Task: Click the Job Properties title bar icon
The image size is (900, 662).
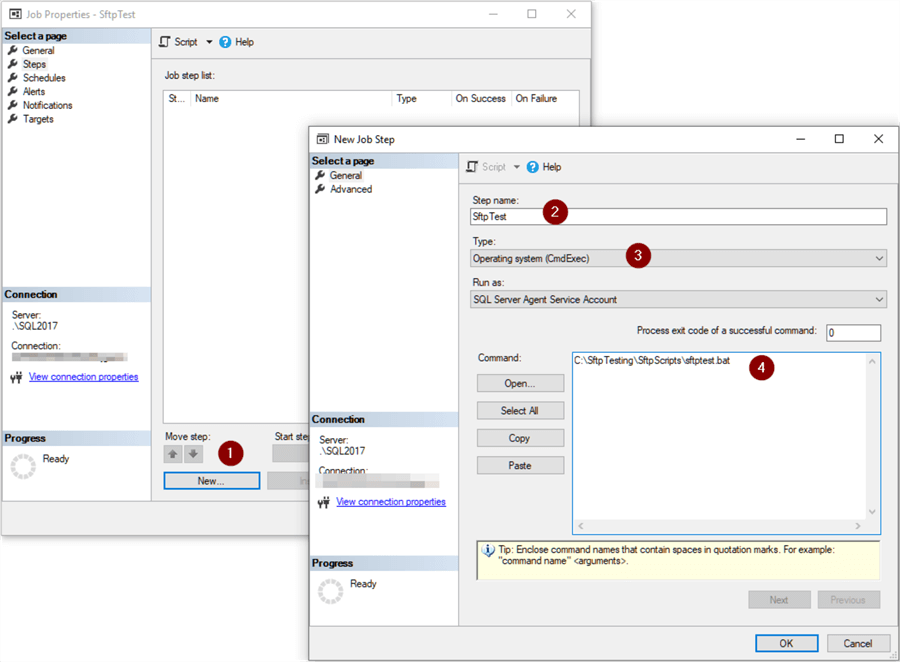Action: pyautogui.click(x=15, y=14)
